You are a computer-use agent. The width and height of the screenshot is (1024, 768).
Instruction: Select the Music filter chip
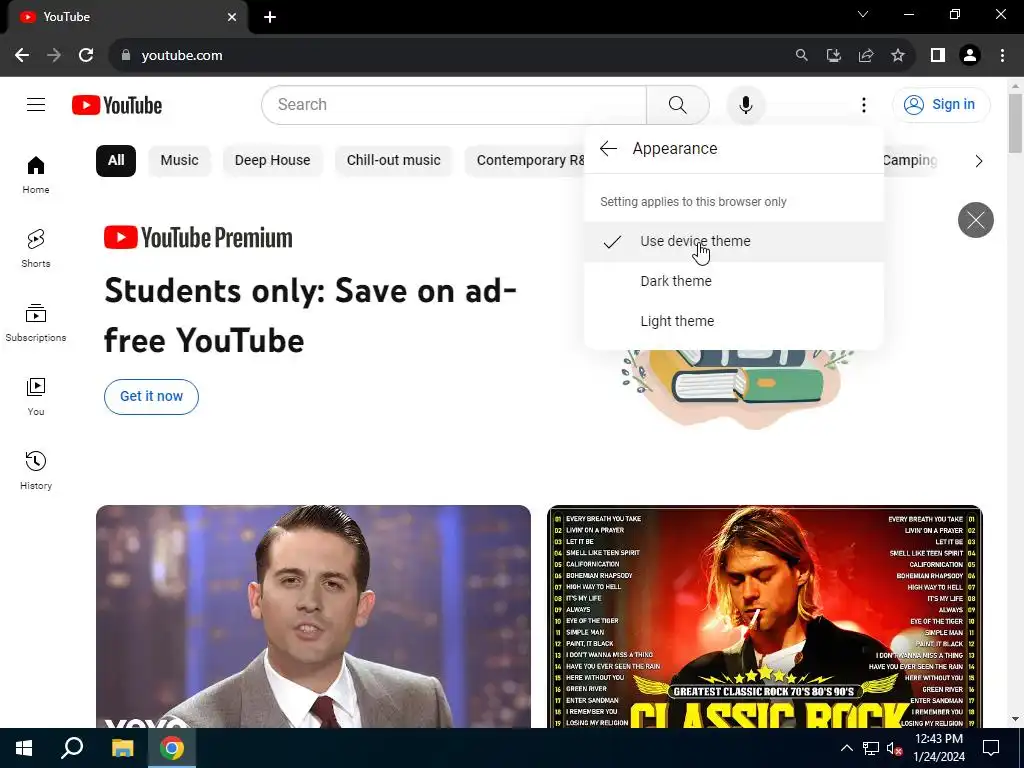[x=180, y=161]
